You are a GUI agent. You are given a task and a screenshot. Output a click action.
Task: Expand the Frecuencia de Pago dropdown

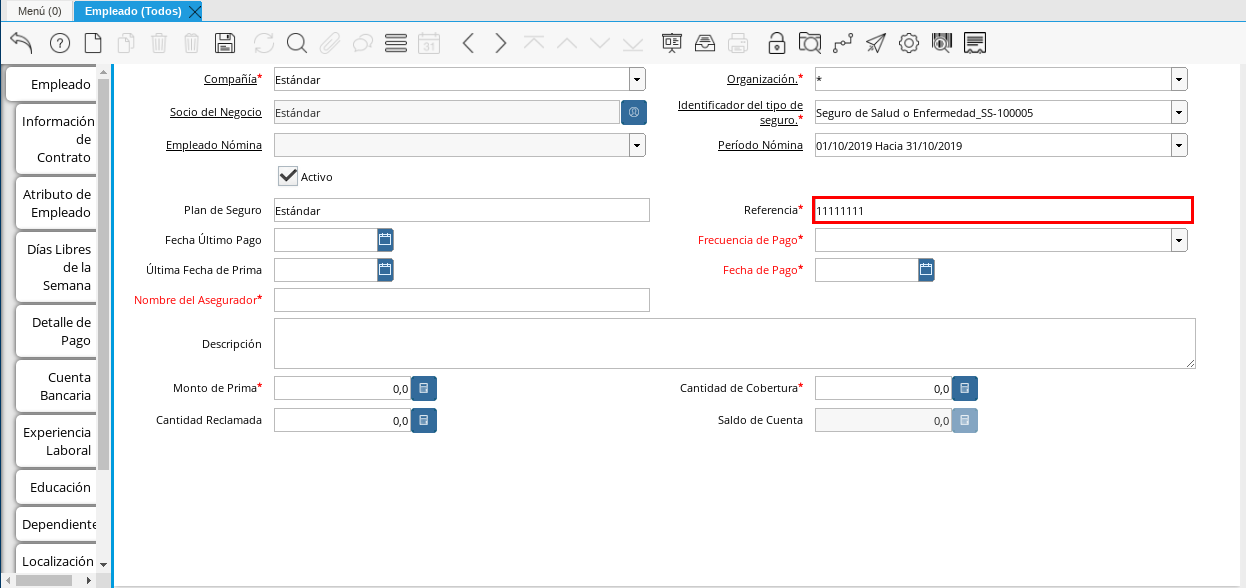1179,240
